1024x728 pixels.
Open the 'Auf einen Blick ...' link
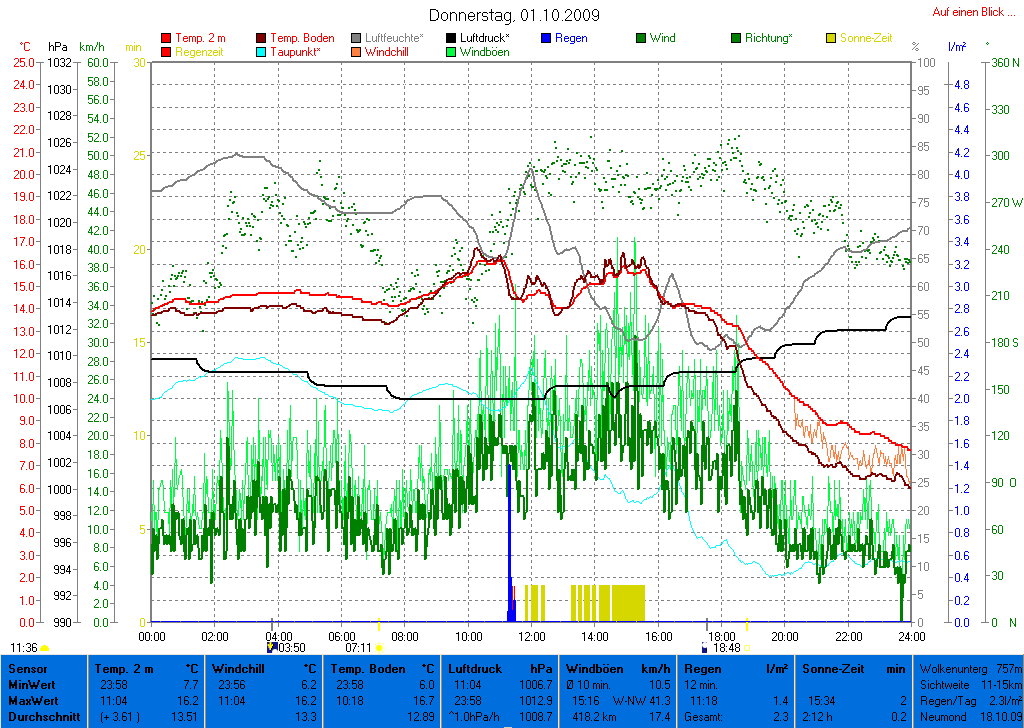coord(968,12)
